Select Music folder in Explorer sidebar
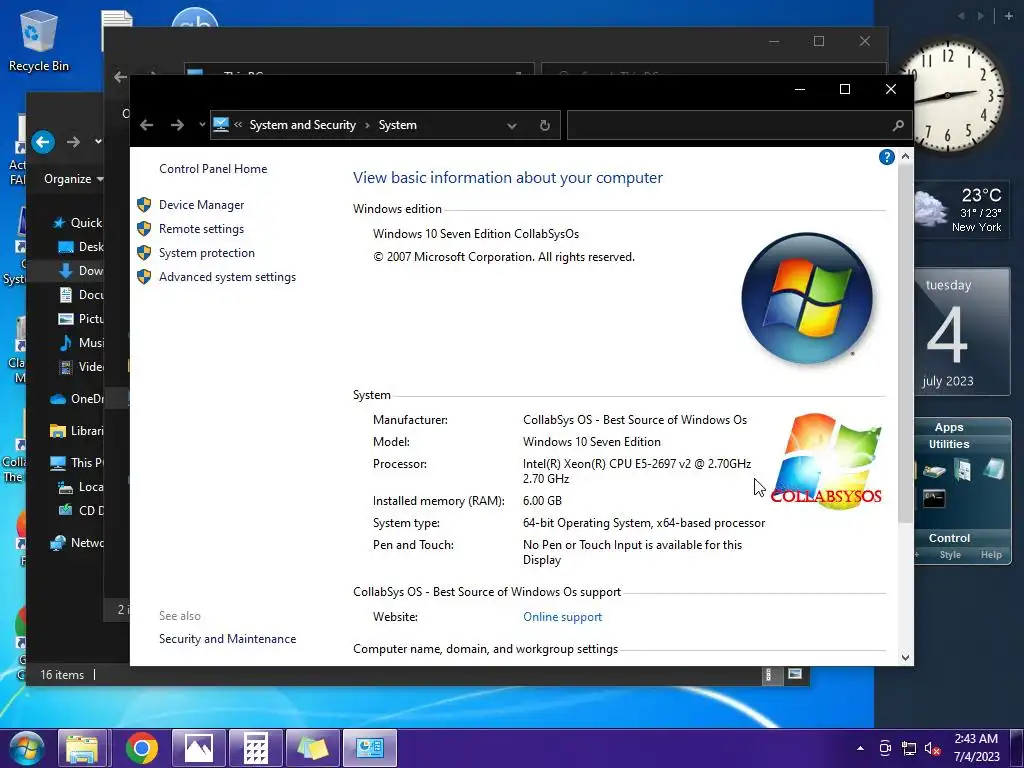The height and width of the screenshot is (768, 1024). pos(81,343)
